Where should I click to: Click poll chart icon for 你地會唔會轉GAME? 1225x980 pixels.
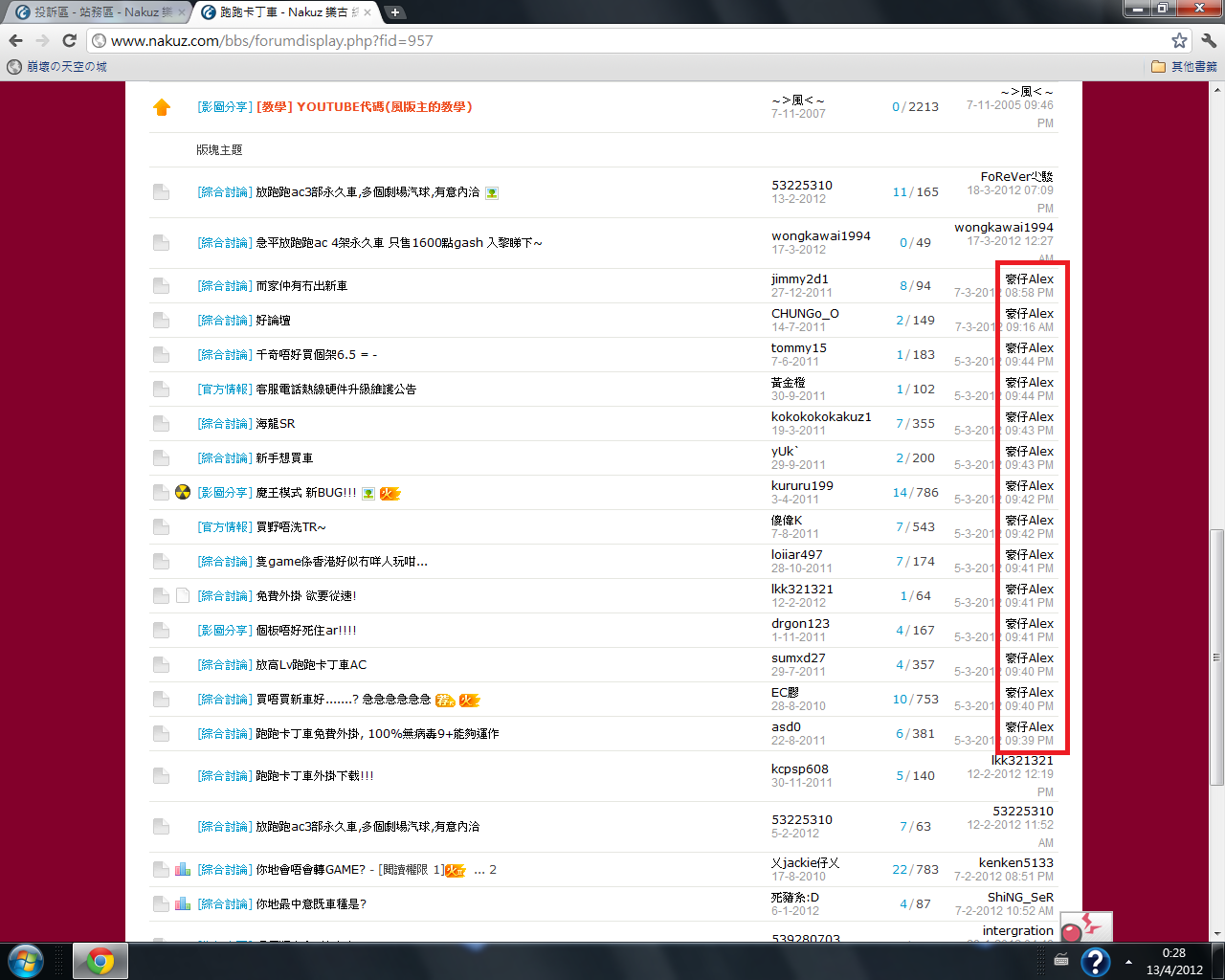pyautogui.click(x=183, y=869)
